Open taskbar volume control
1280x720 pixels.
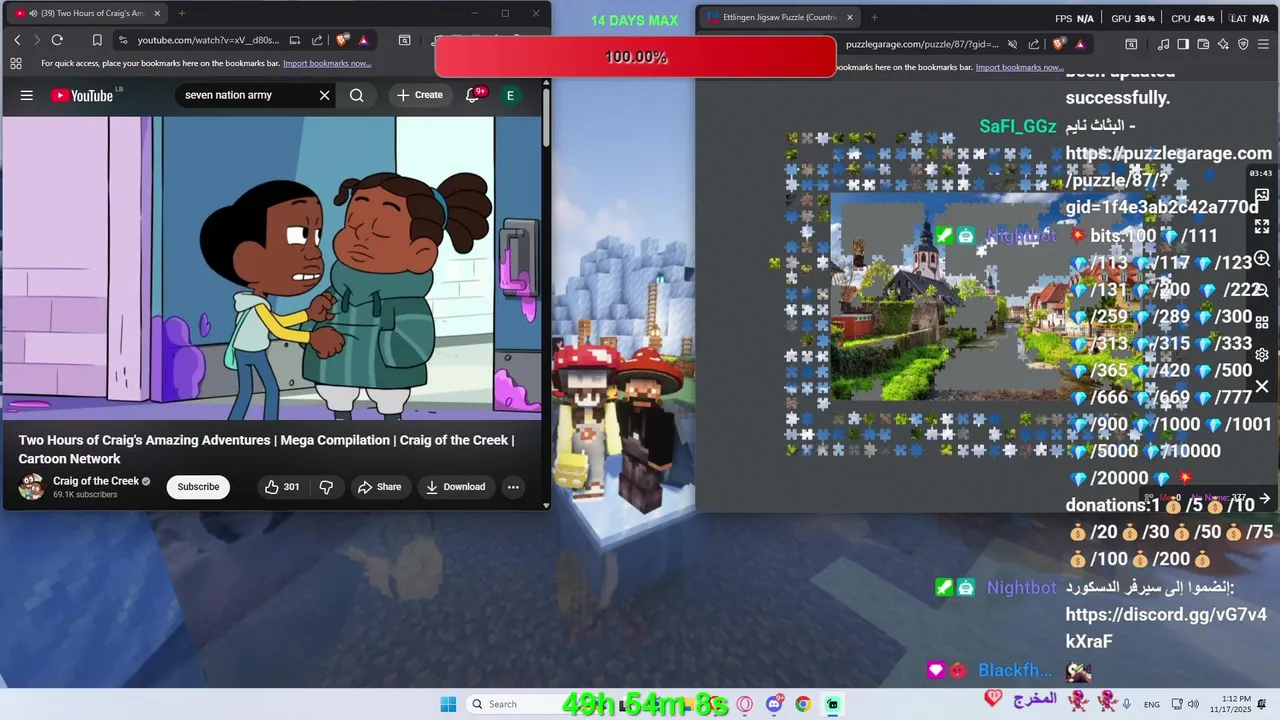coord(1192,704)
